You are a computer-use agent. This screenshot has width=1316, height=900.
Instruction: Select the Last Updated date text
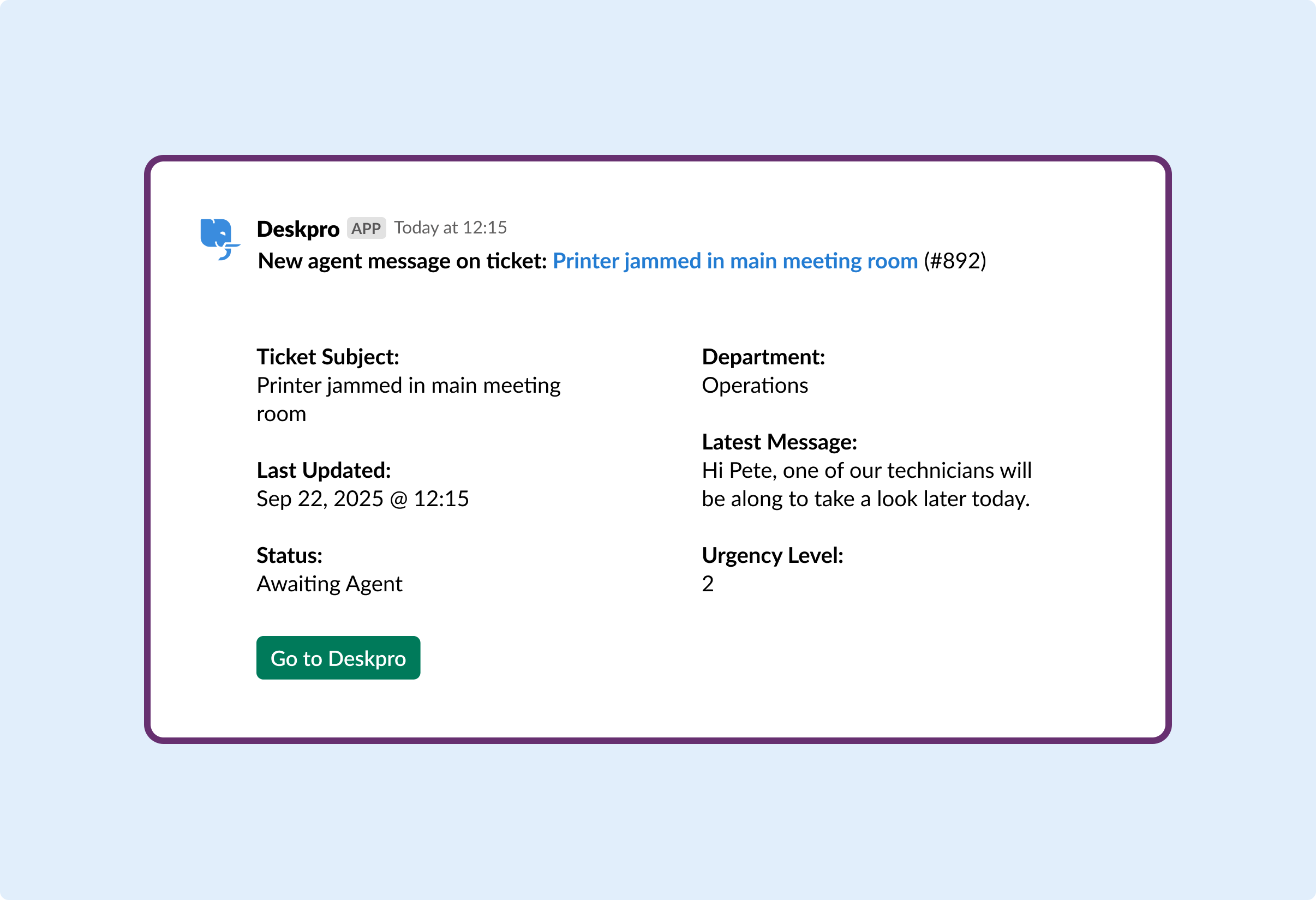click(362, 499)
